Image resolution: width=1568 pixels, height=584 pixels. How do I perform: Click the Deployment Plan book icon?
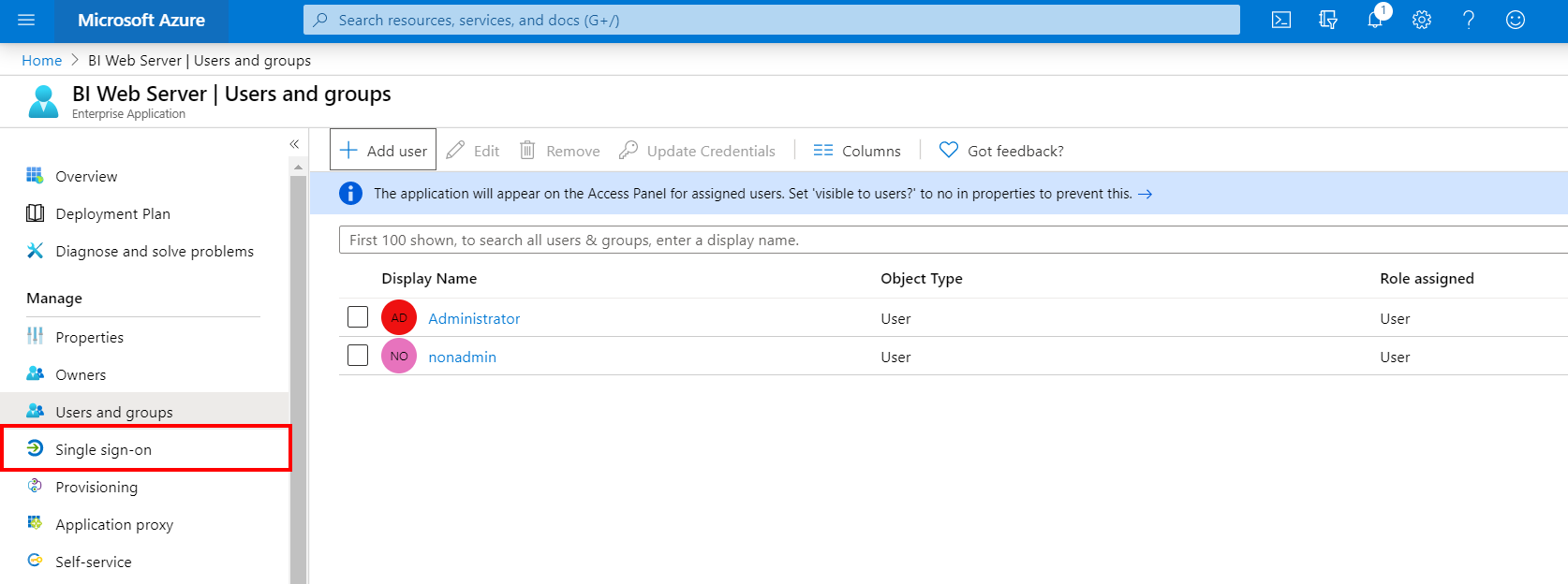35,212
